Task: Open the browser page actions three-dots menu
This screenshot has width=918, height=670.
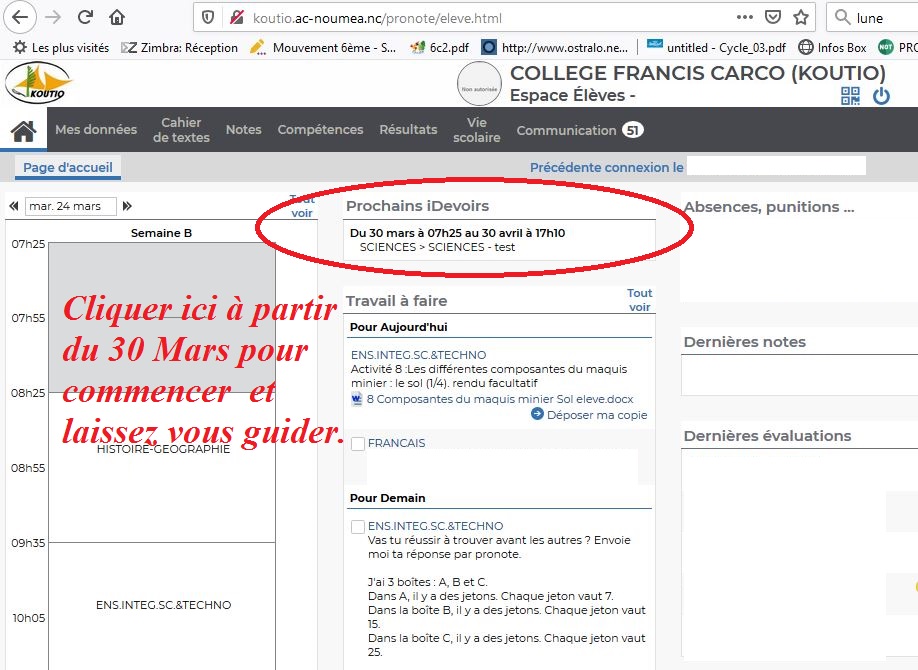Action: point(745,17)
